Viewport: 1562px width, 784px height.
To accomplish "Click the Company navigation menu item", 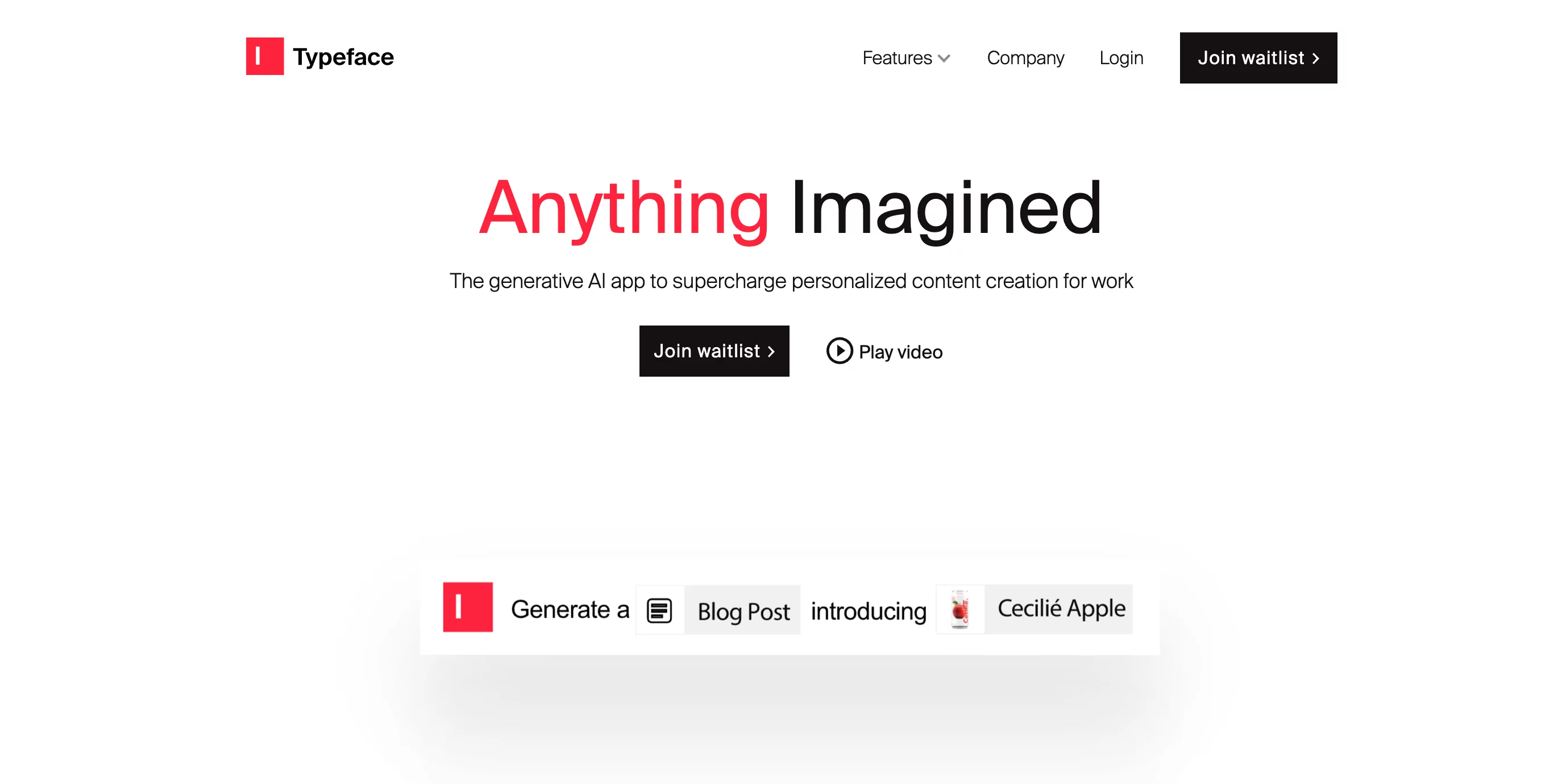I will point(1024,57).
